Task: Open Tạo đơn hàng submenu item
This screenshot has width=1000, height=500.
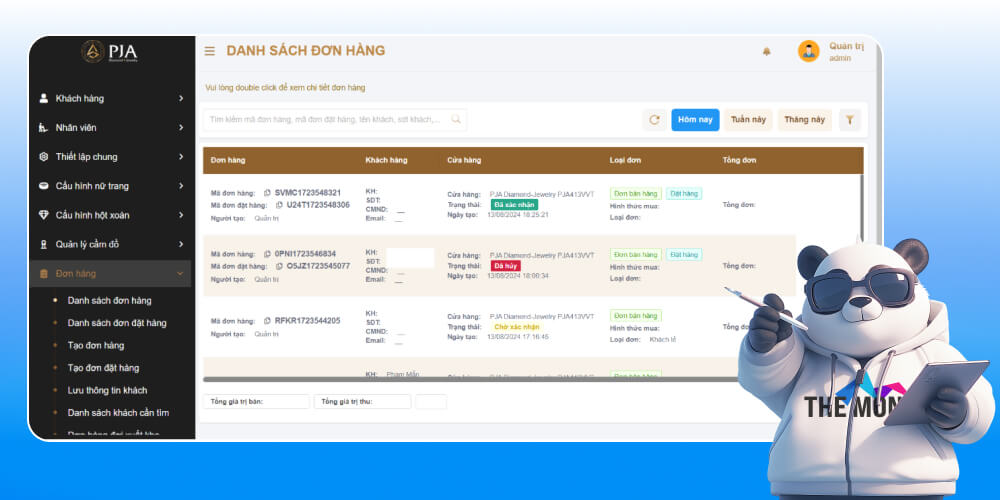Action: [x=96, y=345]
